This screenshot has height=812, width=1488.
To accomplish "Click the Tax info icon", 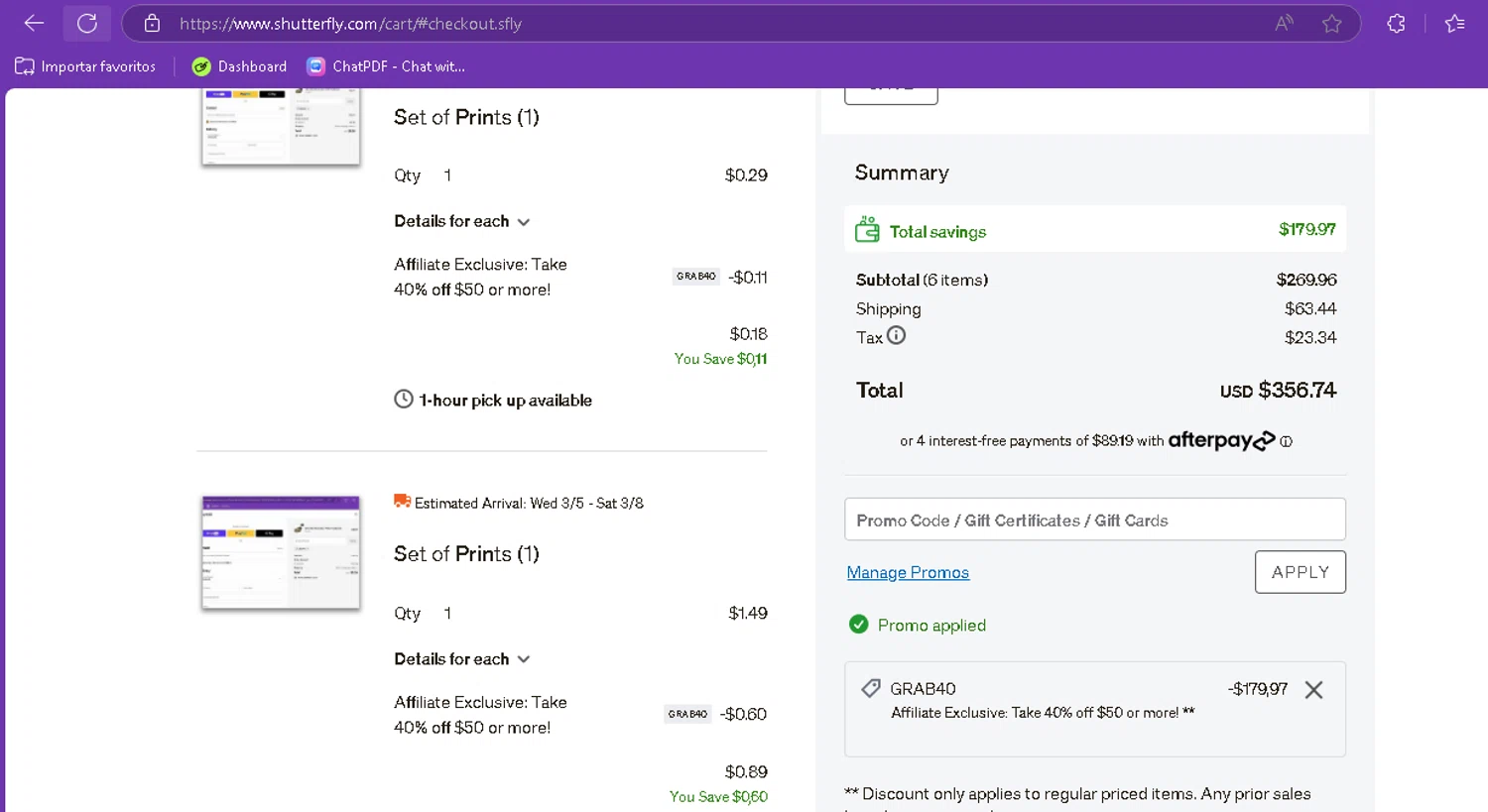I will (896, 335).
